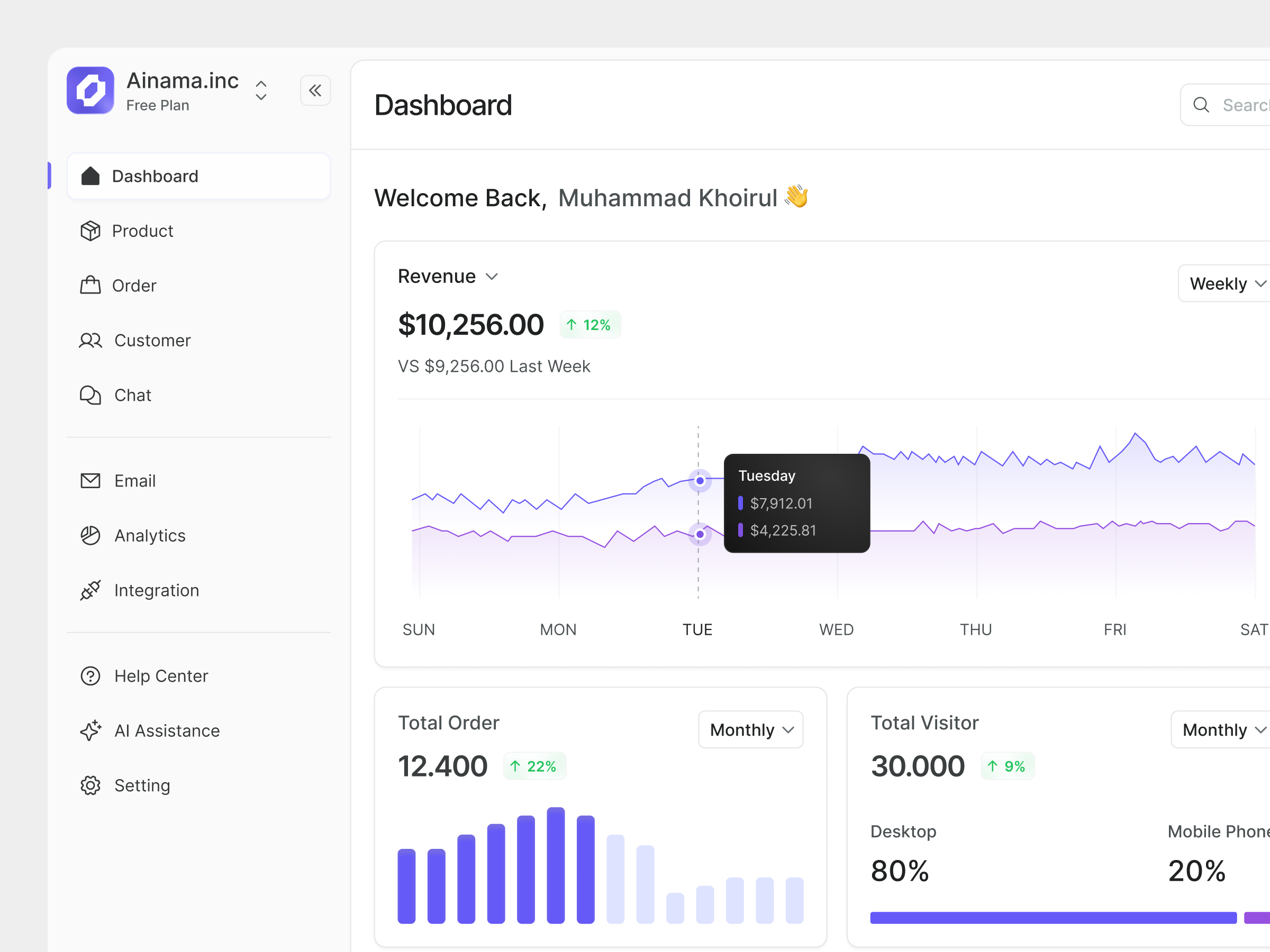The height and width of the screenshot is (952, 1270).
Task: Click the Search input field
Action: [1225, 104]
